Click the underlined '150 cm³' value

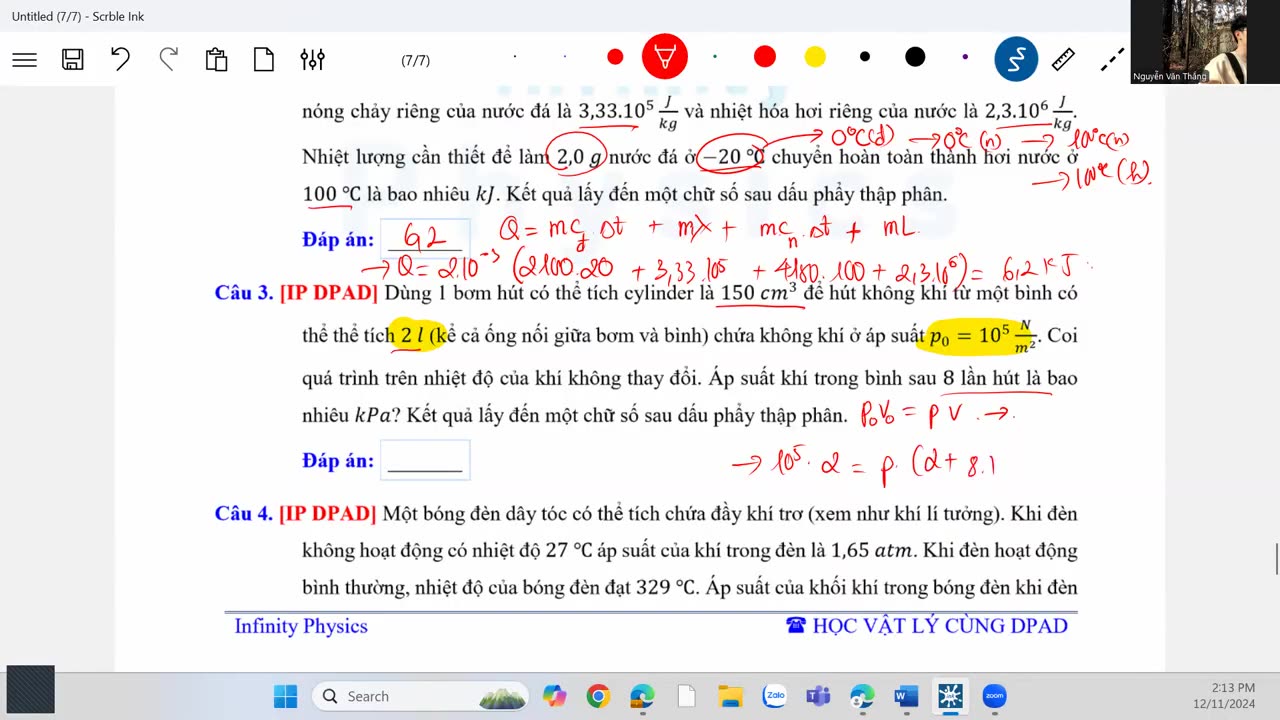758,293
